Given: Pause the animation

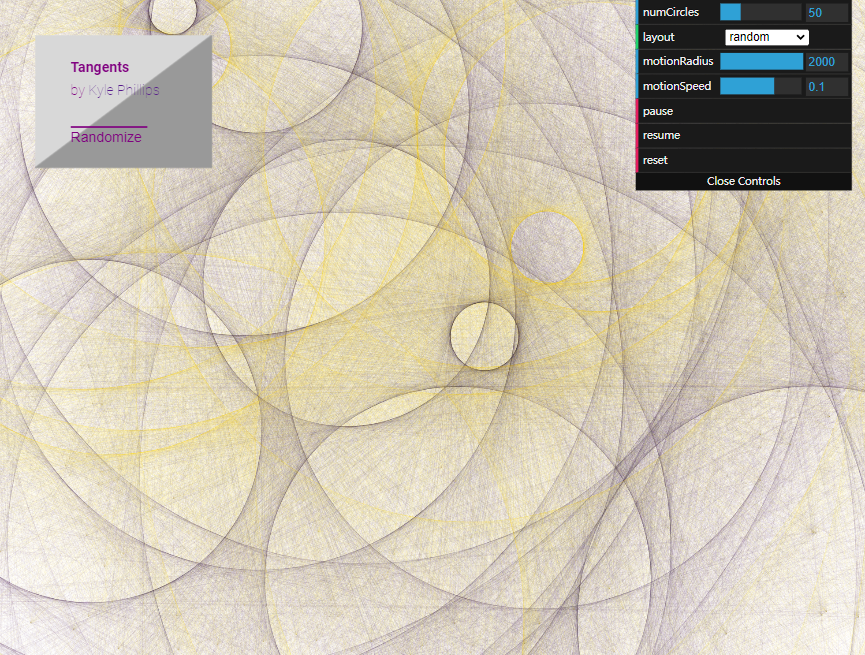Looking at the screenshot, I should 744,111.
